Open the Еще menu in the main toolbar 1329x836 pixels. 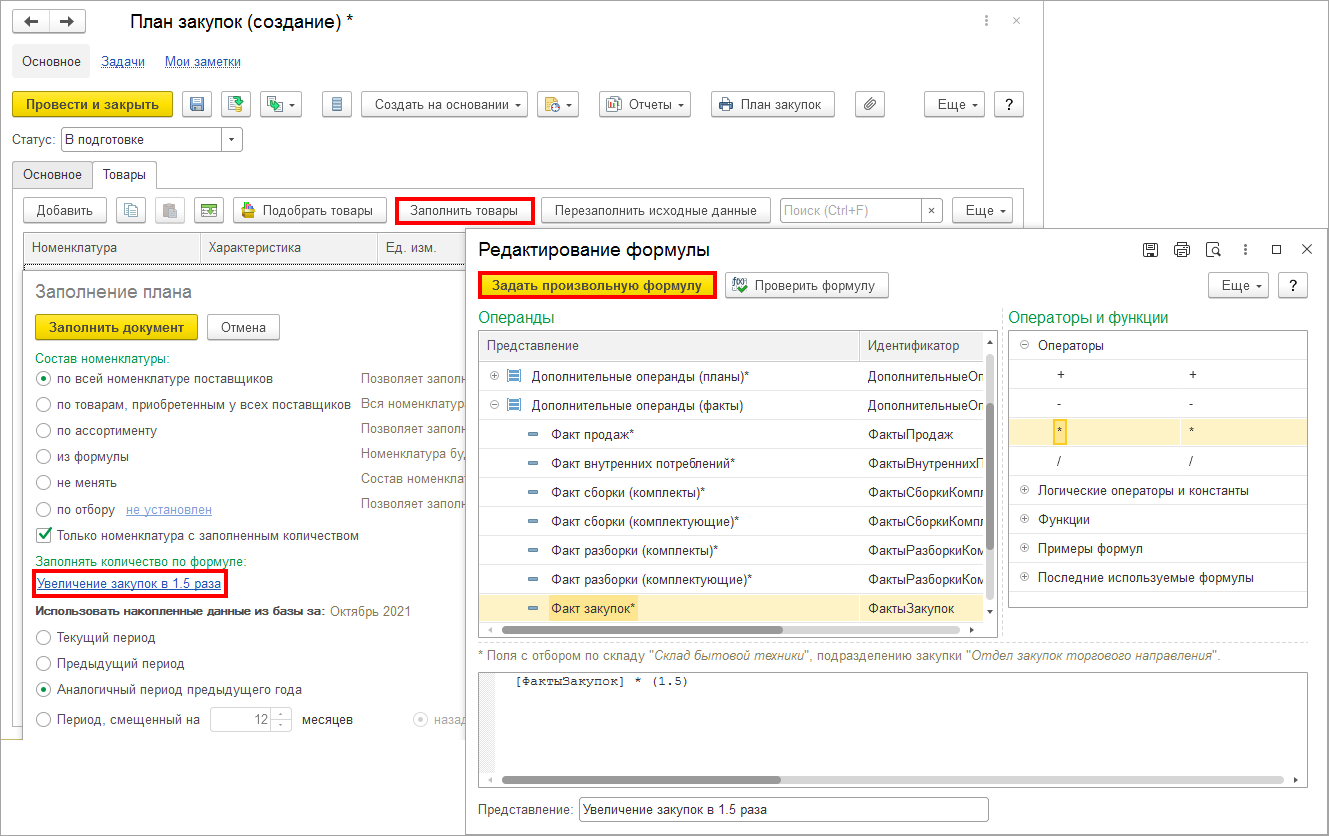(x=955, y=104)
